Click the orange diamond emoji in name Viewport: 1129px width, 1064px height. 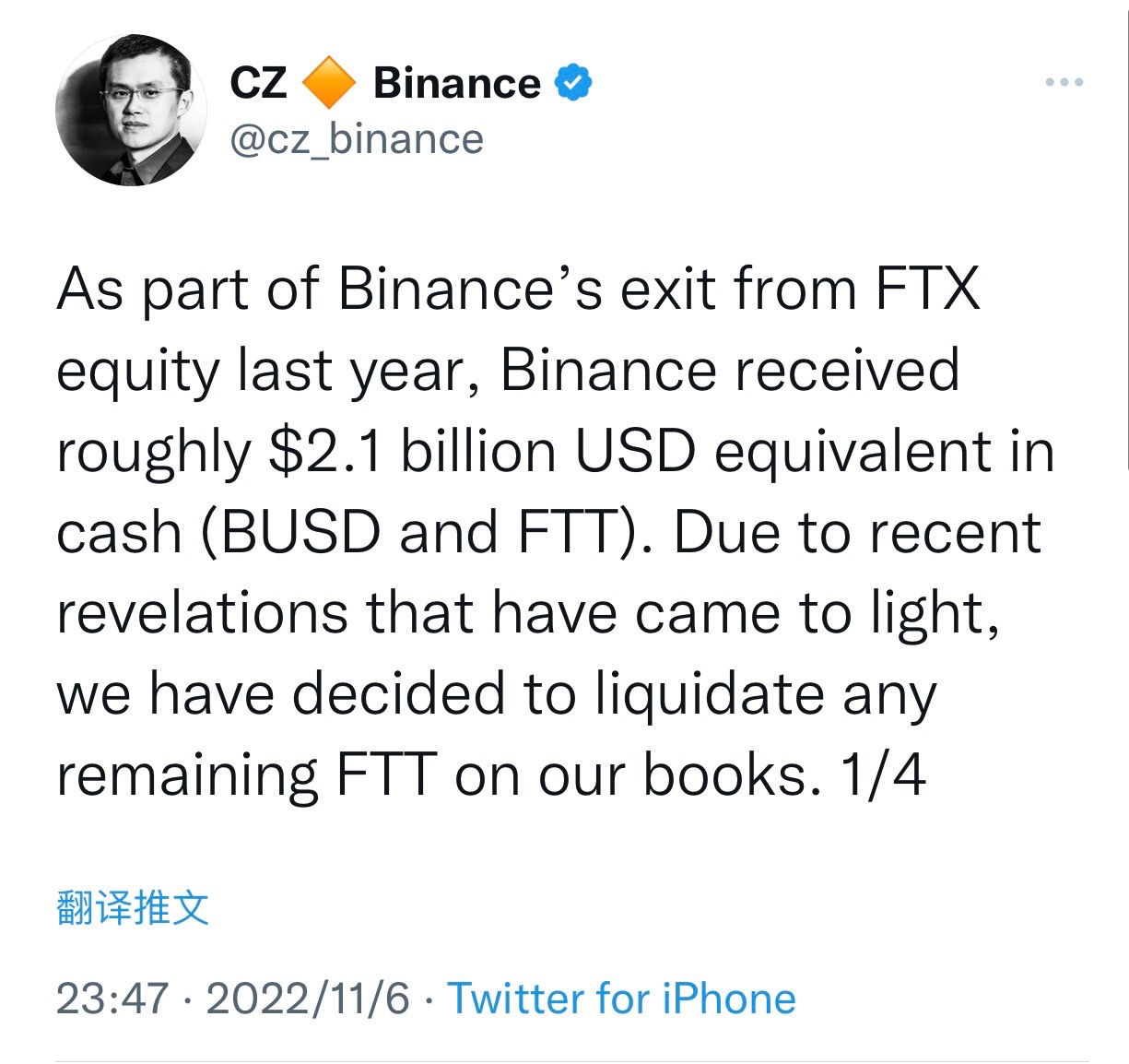329,83
